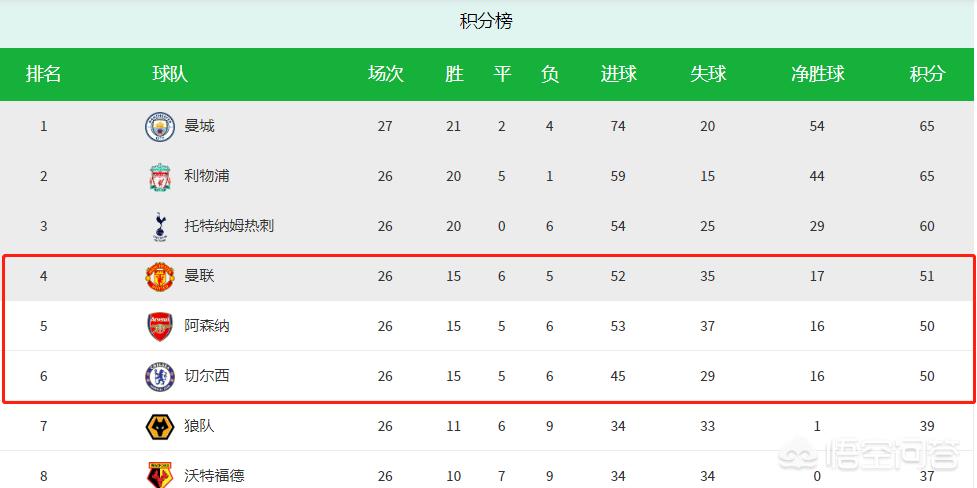Screen dimensions: 977x488
Task: Click the 进球 column header
Action: click(618, 74)
